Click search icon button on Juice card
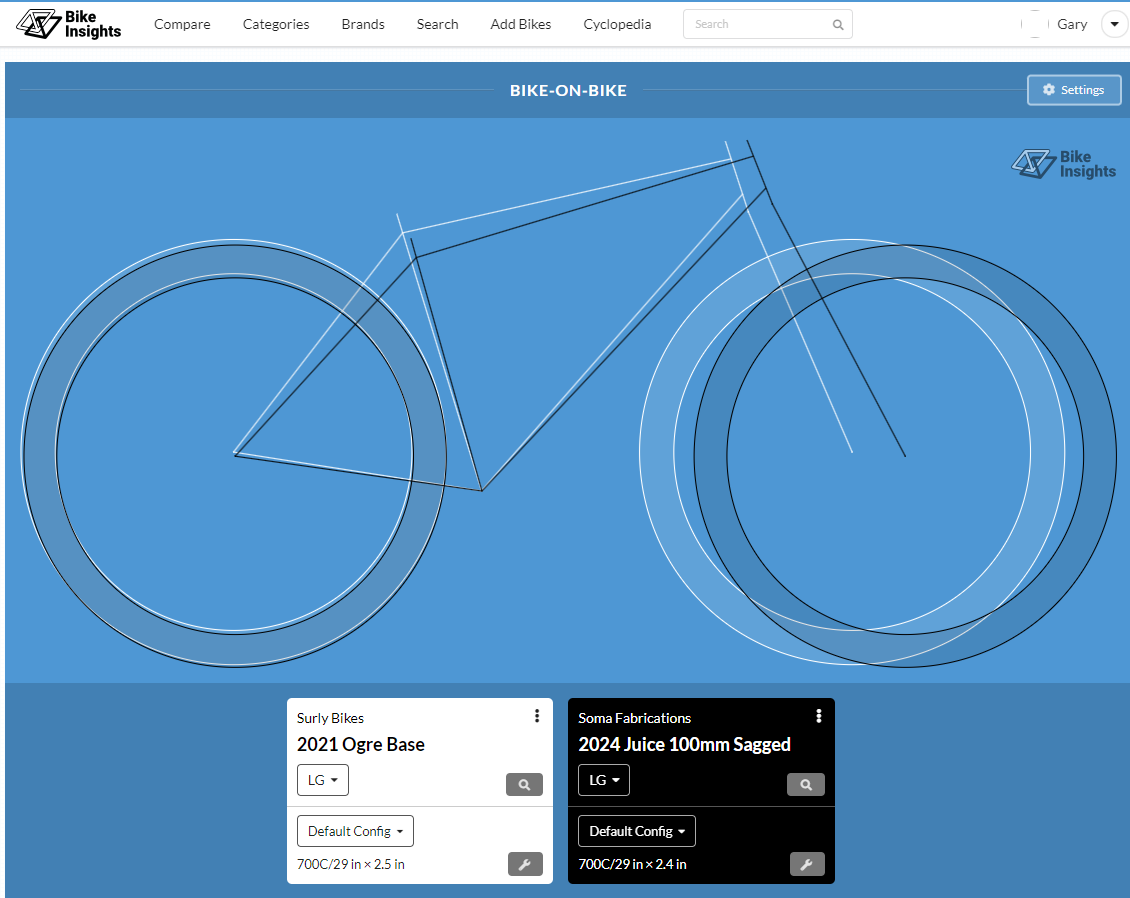The image size is (1130, 898). 806,785
